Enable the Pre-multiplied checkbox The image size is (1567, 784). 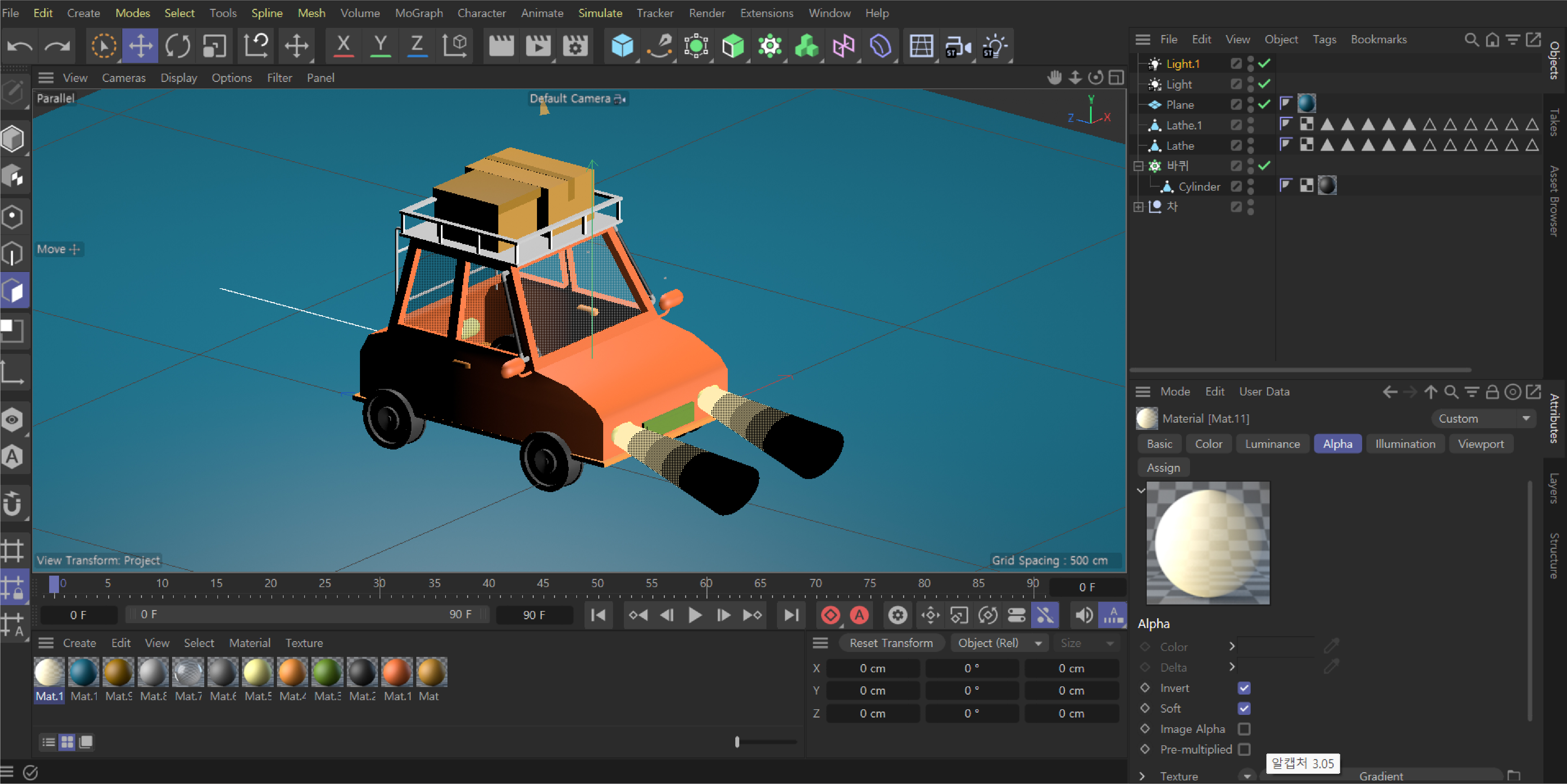[1244, 749]
